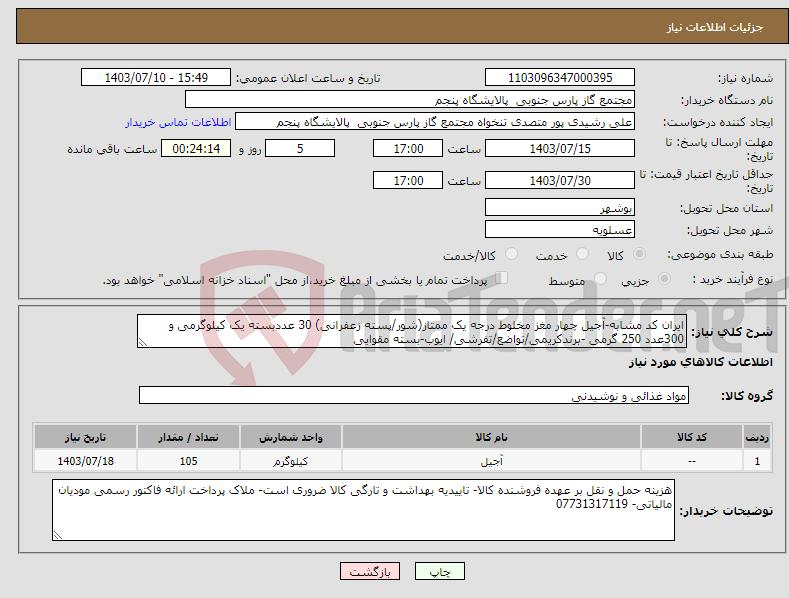This screenshot has width=789, height=598.
Task: Click the کیلوگرم unit cell
Action: tap(290, 461)
